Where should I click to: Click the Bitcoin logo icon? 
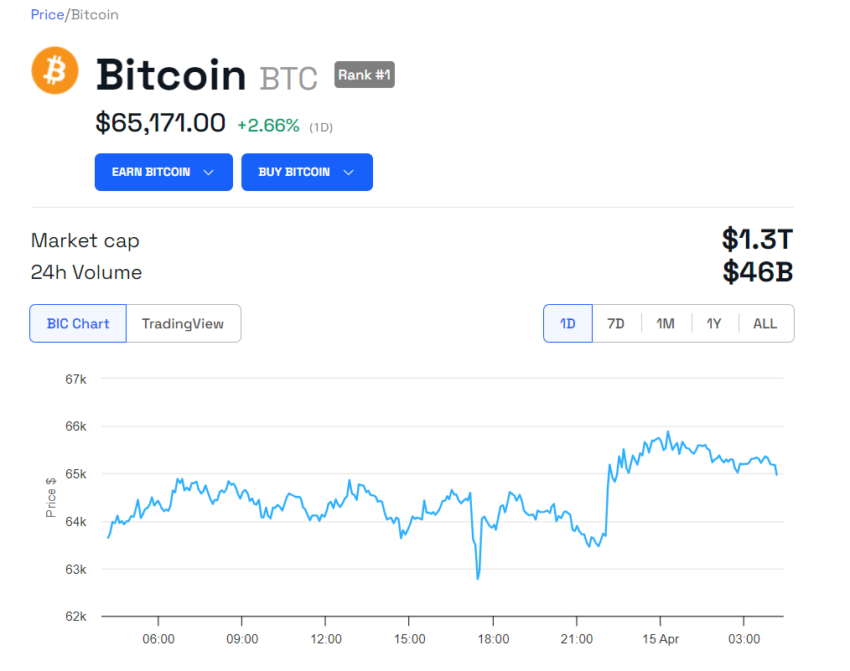[55, 71]
